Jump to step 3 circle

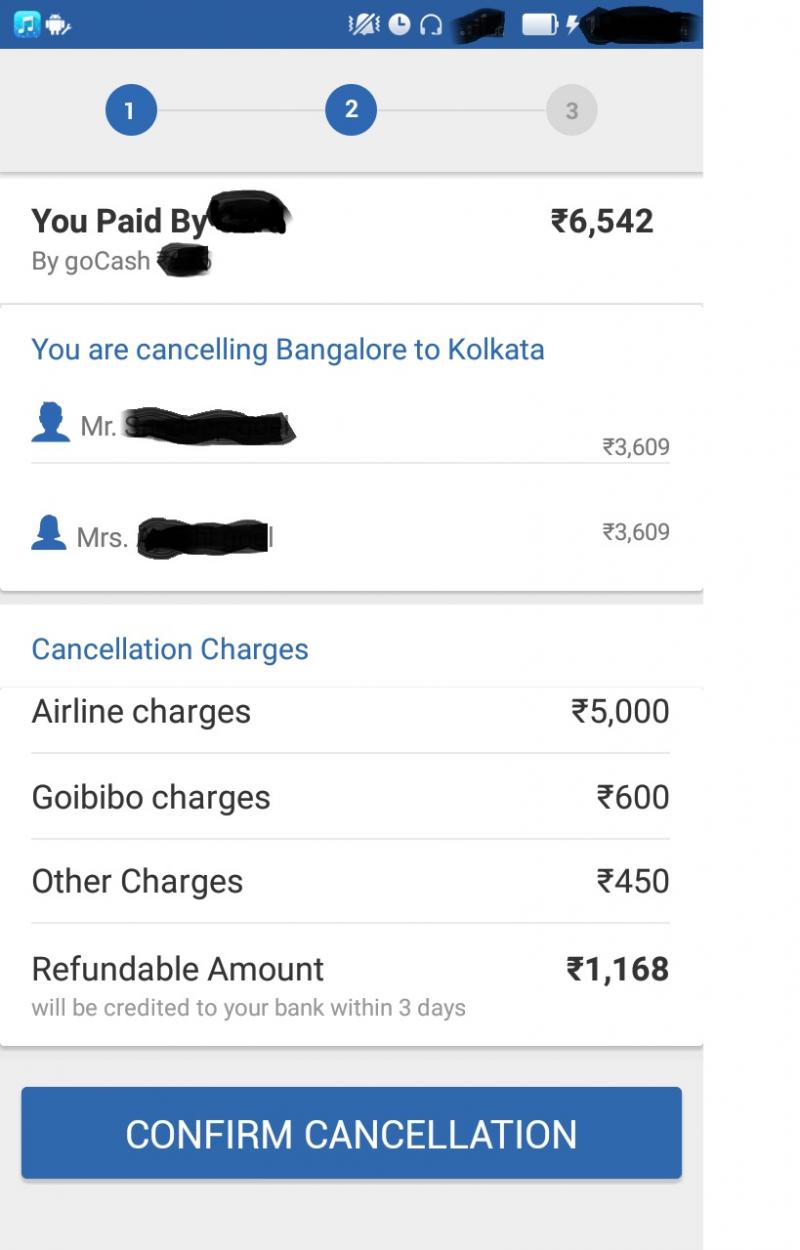click(572, 110)
